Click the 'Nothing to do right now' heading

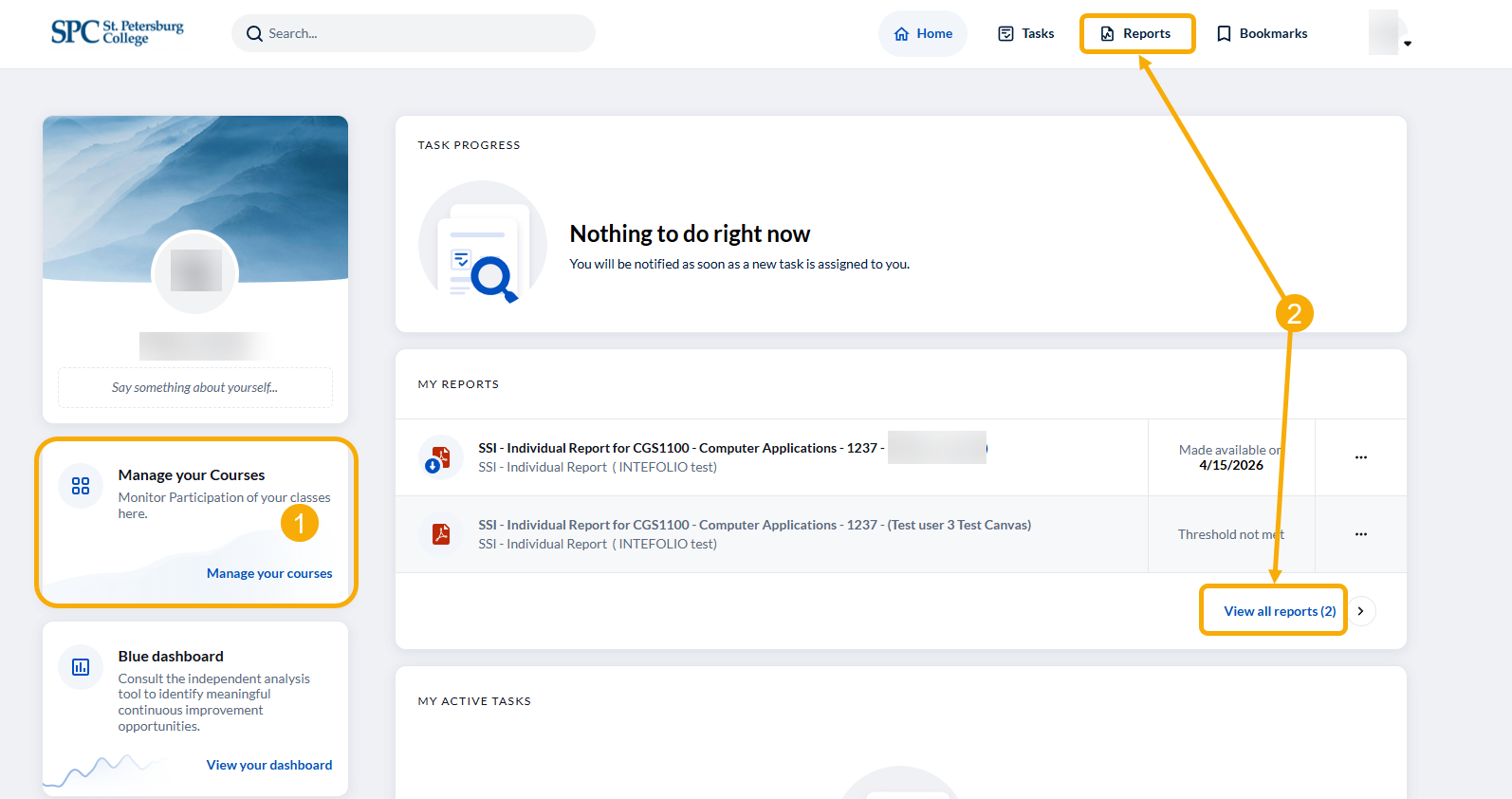pyautogui.click(x=690, y=233)
